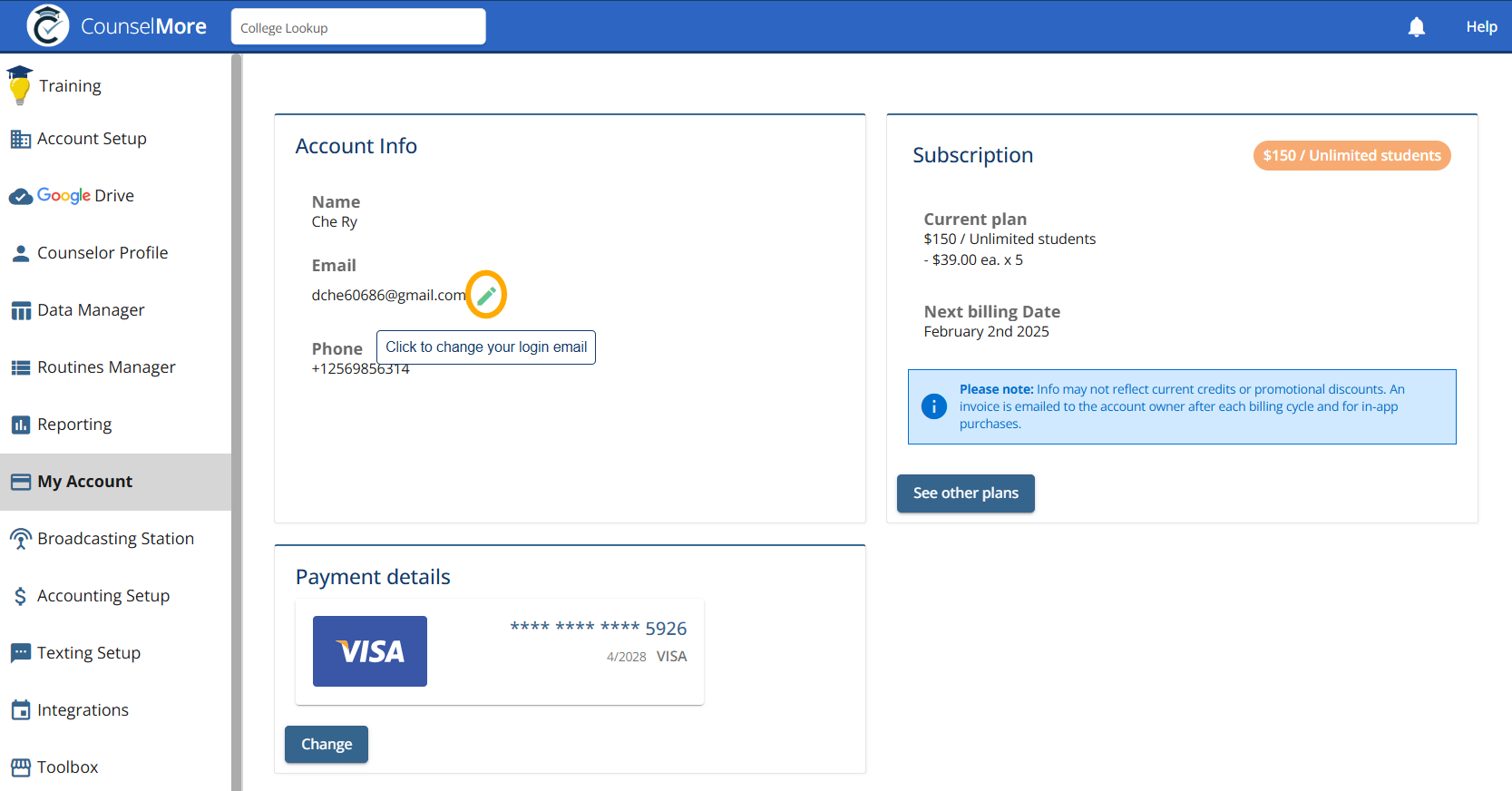The image size is (1512, 791).
Task: Click the See other plans button
Action: (x=965, y=493)
